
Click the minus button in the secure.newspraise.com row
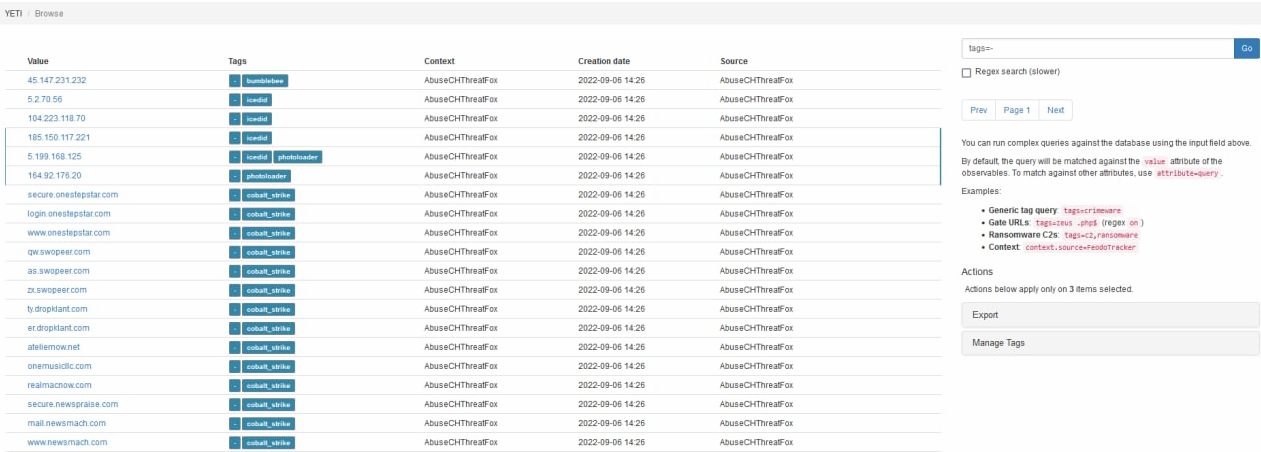(235, 404)
